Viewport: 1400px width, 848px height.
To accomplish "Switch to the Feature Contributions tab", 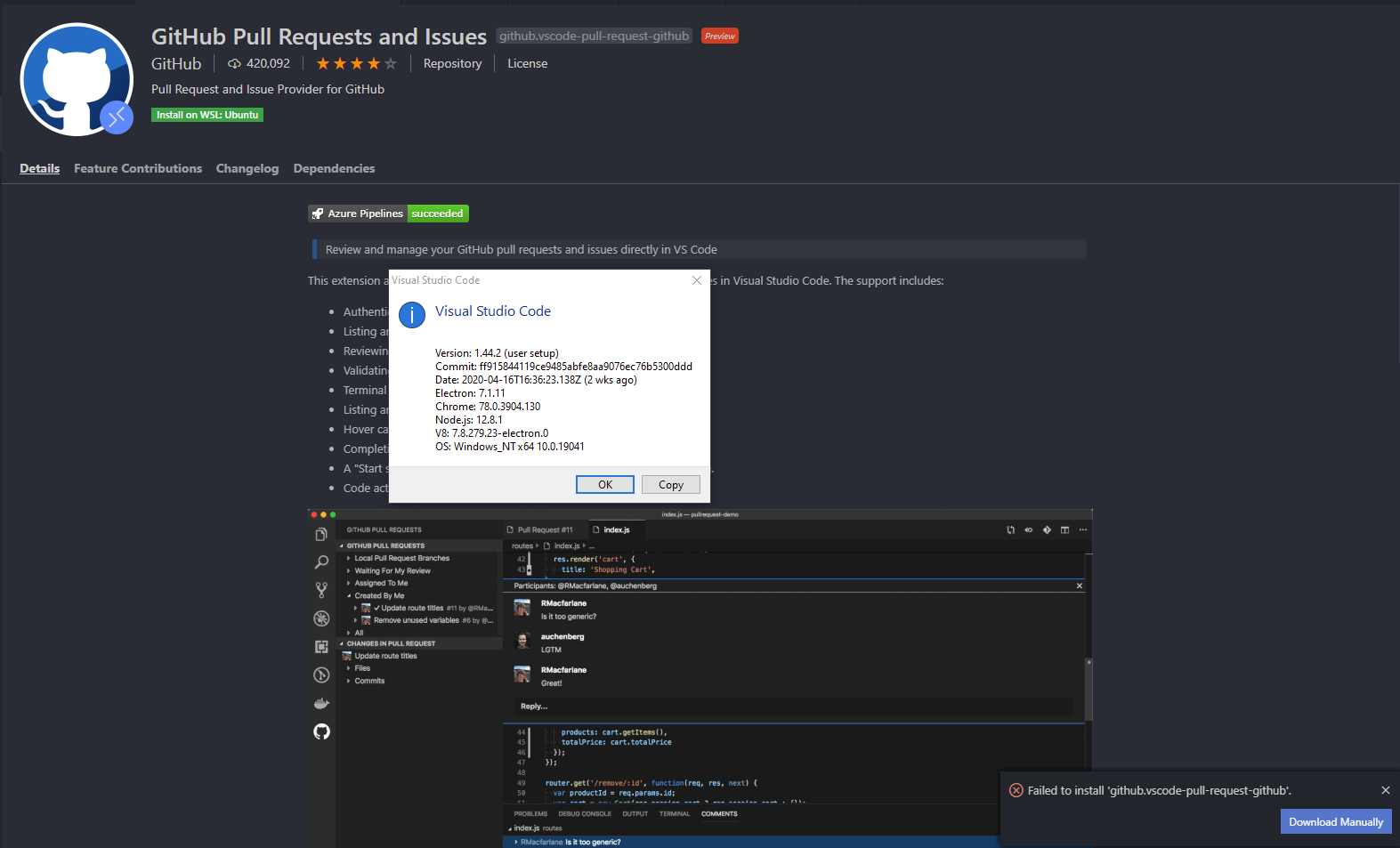I will [138, 168].
